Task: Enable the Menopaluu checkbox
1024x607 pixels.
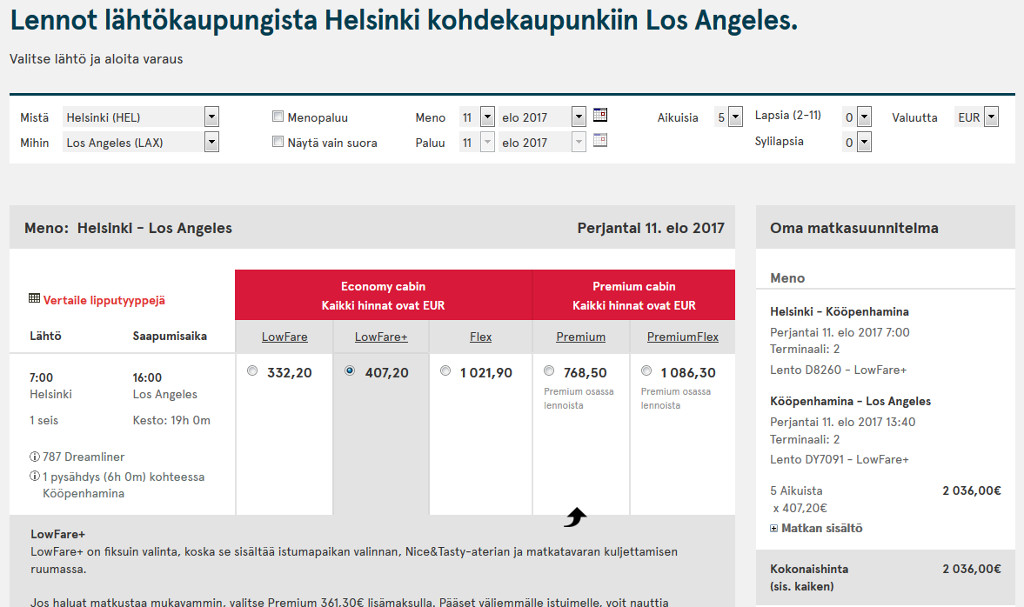Action: (278, 117)
